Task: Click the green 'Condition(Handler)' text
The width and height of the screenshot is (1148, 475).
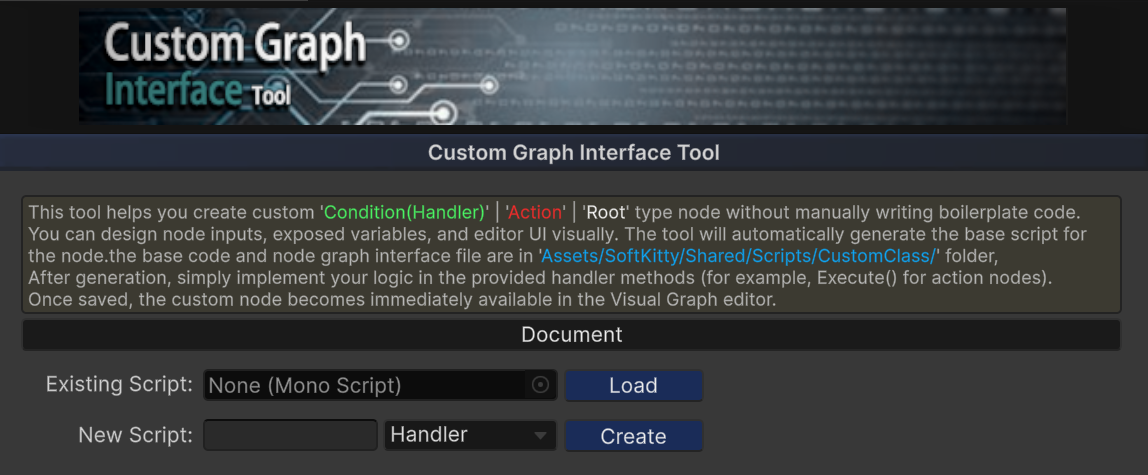Action: (404, 213)
